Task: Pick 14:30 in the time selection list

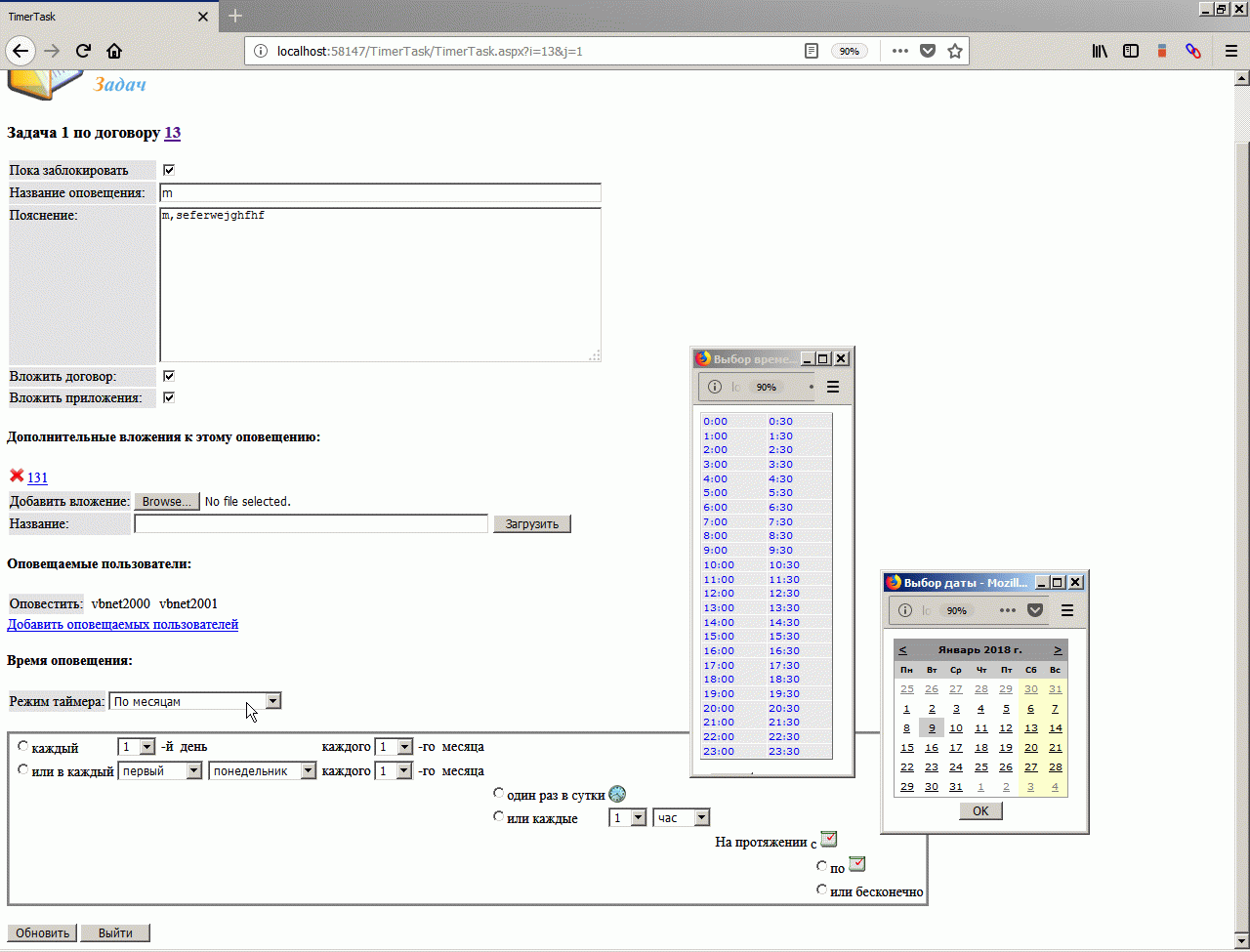Action: point(784,622)
